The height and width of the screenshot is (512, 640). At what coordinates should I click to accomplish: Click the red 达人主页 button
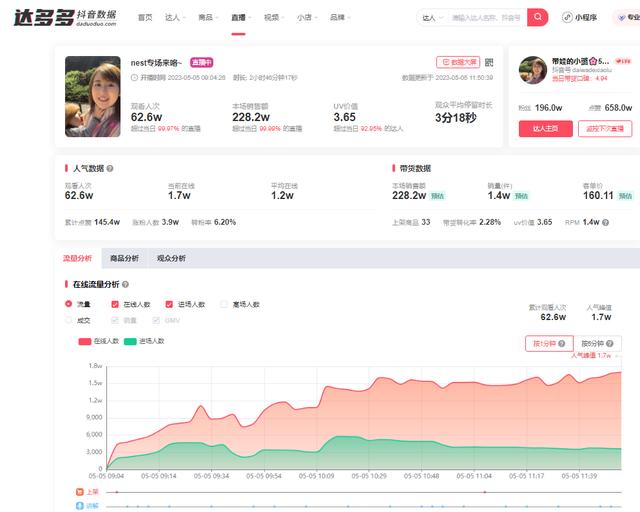pyautogui.click(x=545, y=128)
